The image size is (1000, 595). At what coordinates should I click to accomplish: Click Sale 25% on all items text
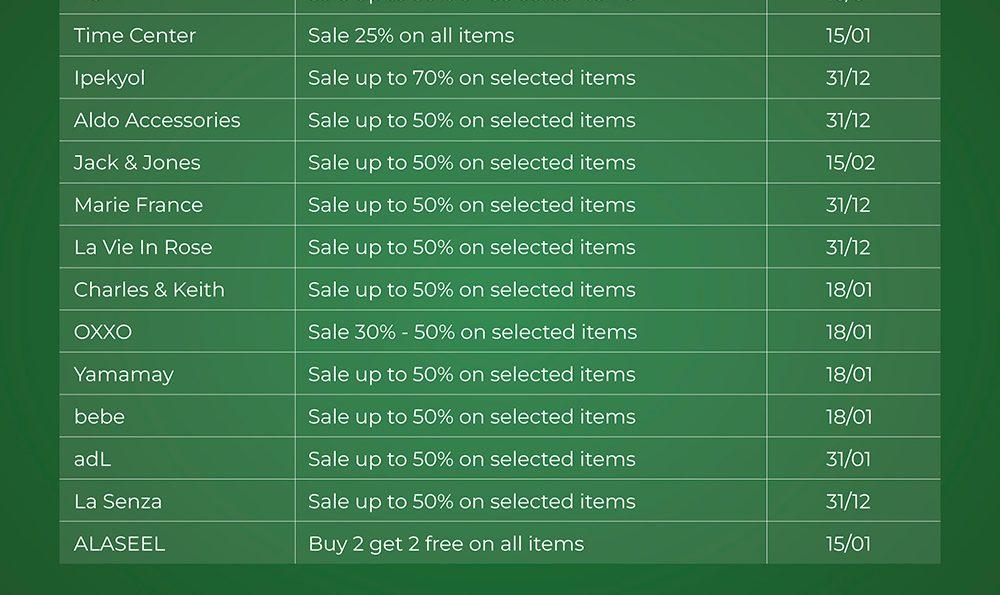point(411,36)
